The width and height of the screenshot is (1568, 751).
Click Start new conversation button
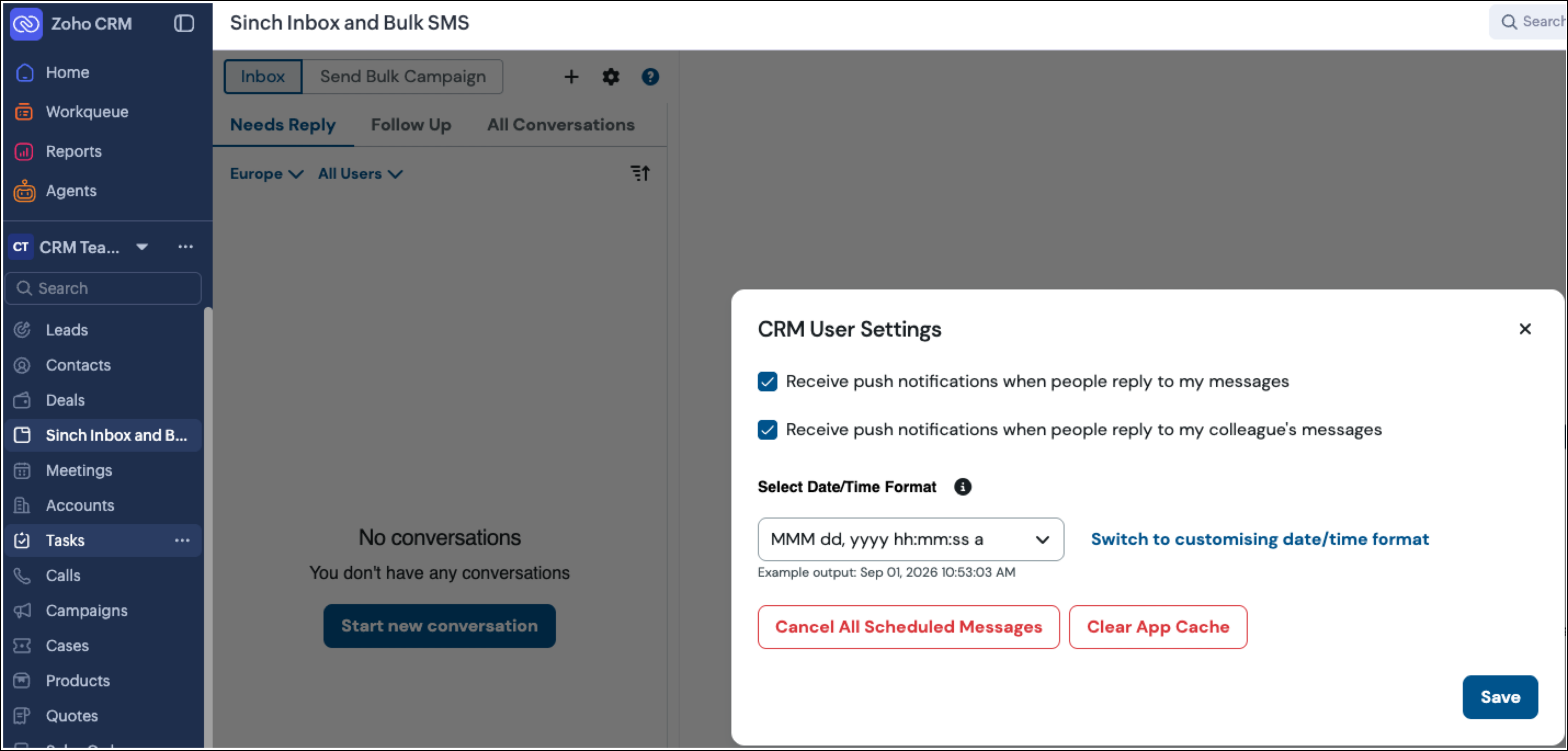(439, 626)
